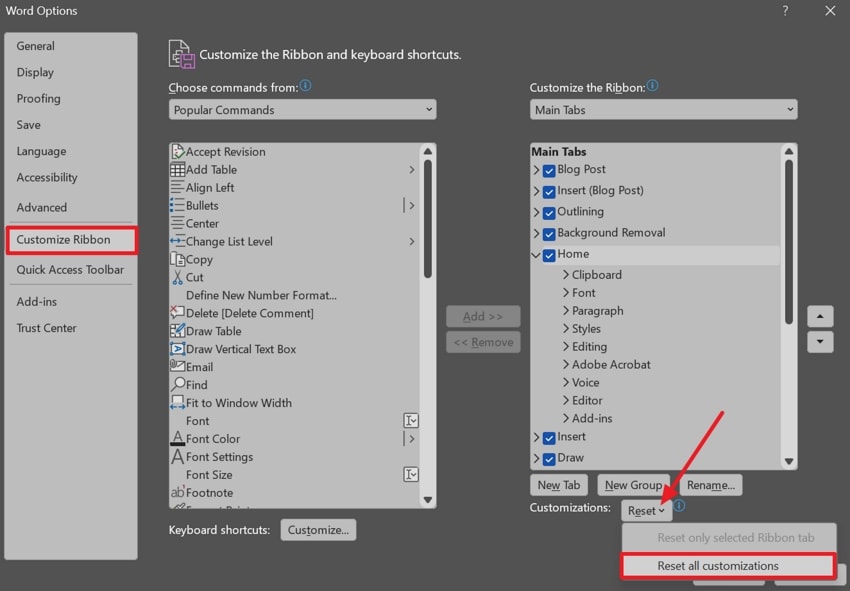Expand the Editing group
The width and height of the screenshot is (850, 591).
566,346
